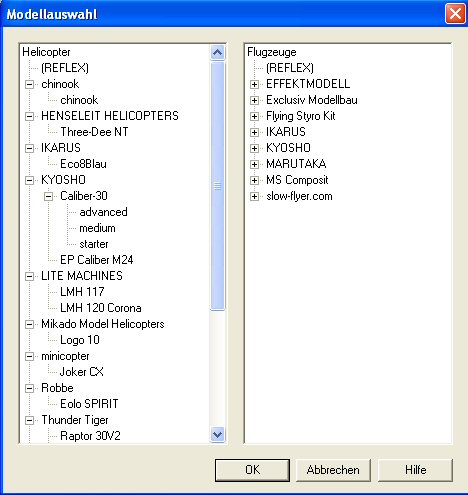
Task: Expand the KYOSHO aircraft node
Action: [255, 148]
